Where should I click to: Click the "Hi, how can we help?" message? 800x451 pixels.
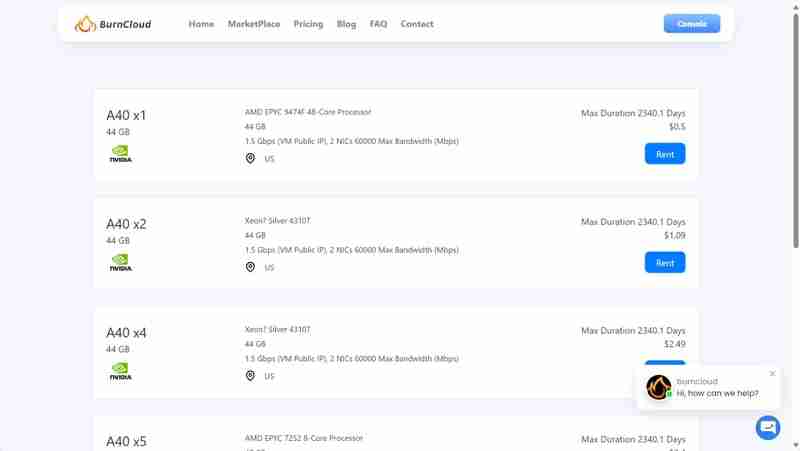[717, 393]
